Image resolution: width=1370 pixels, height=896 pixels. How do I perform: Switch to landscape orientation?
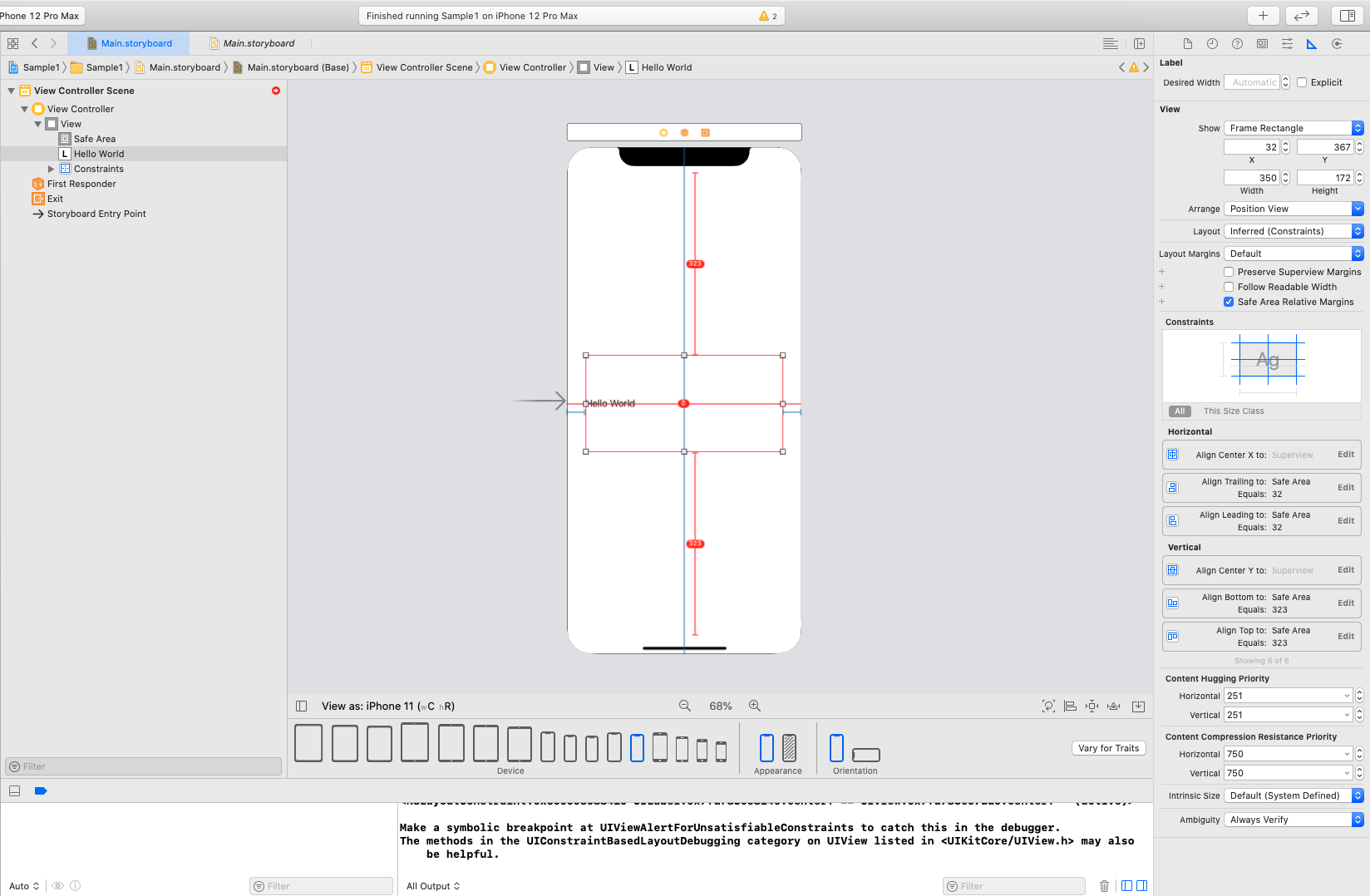coord(865,755)
